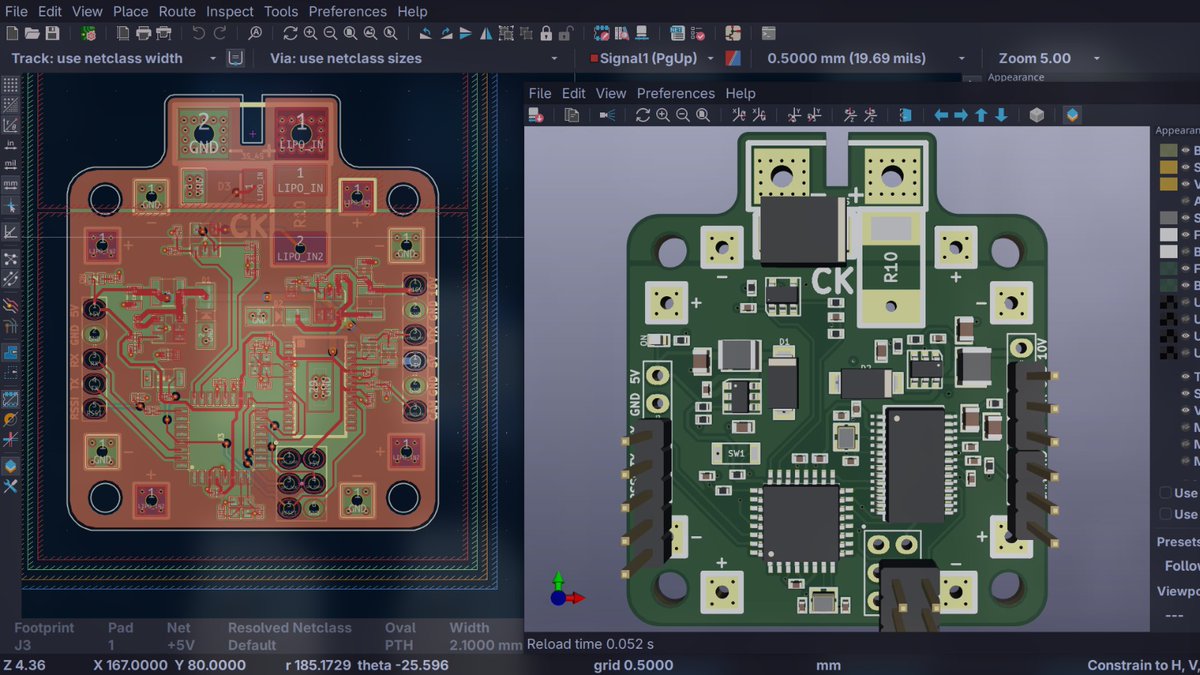Lock selected items with closed padlock

click(546, 33)
